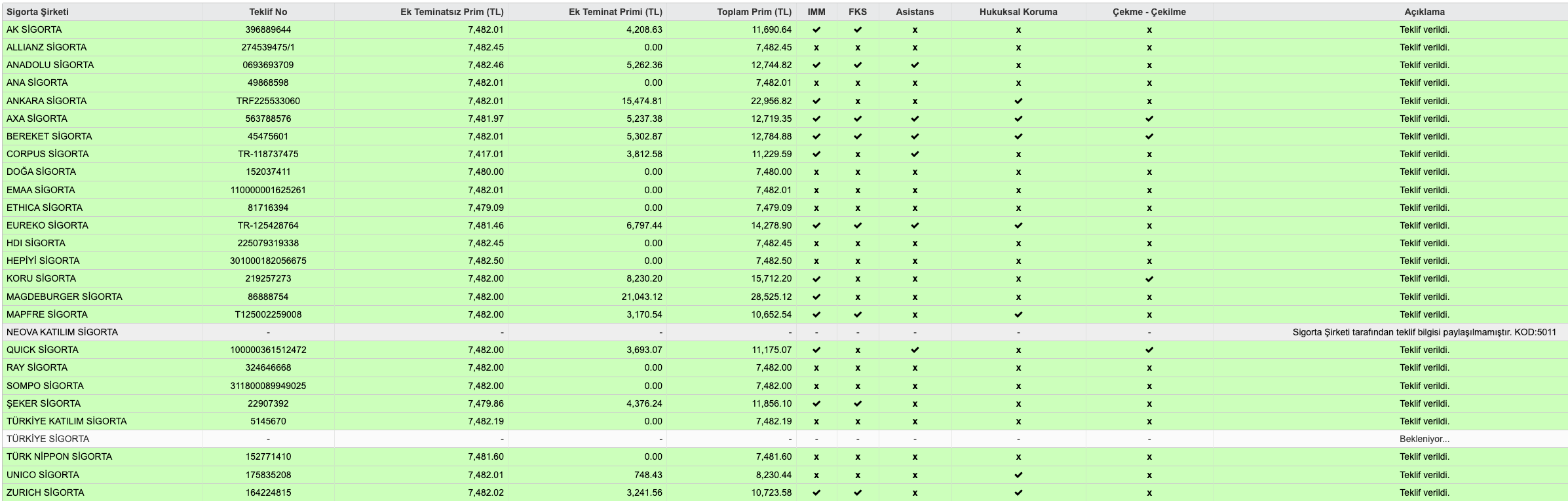1568x501 pixels.
Task: Click offer number 110000001625261
Action: (268, 190)
